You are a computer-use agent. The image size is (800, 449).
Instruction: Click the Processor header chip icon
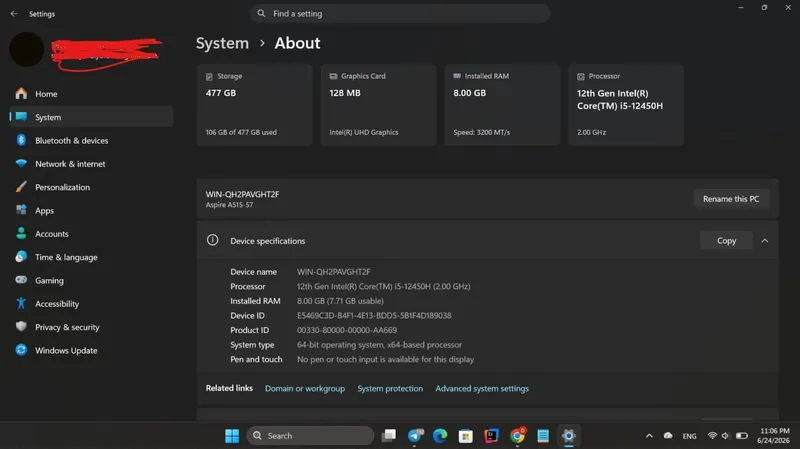pos(581,77)
